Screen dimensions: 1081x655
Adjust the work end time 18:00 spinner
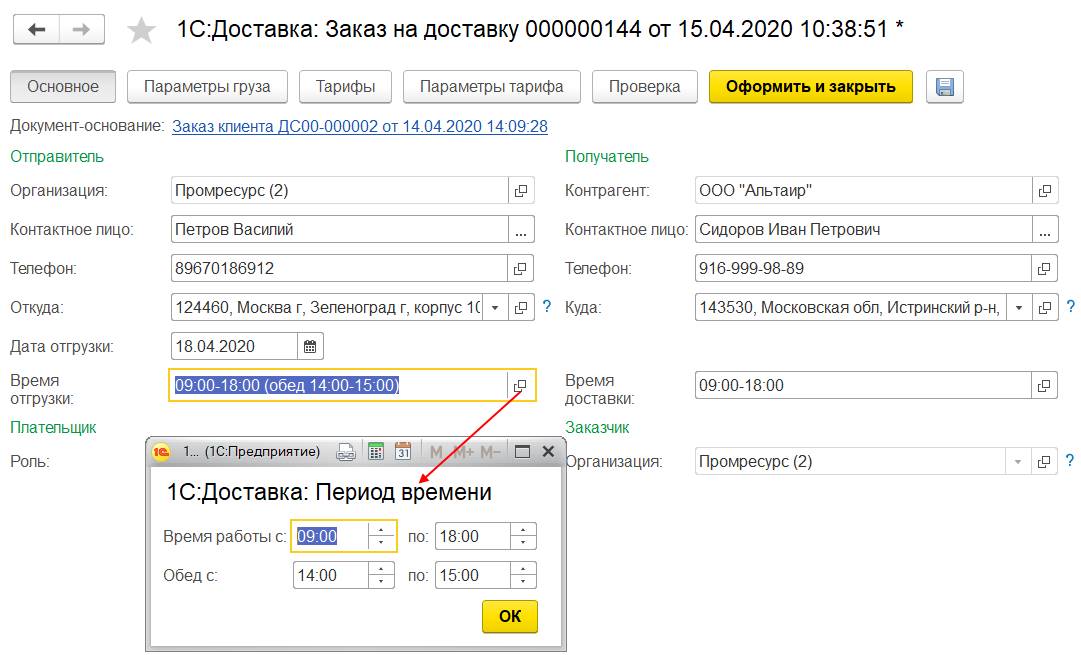click(523, 536)
